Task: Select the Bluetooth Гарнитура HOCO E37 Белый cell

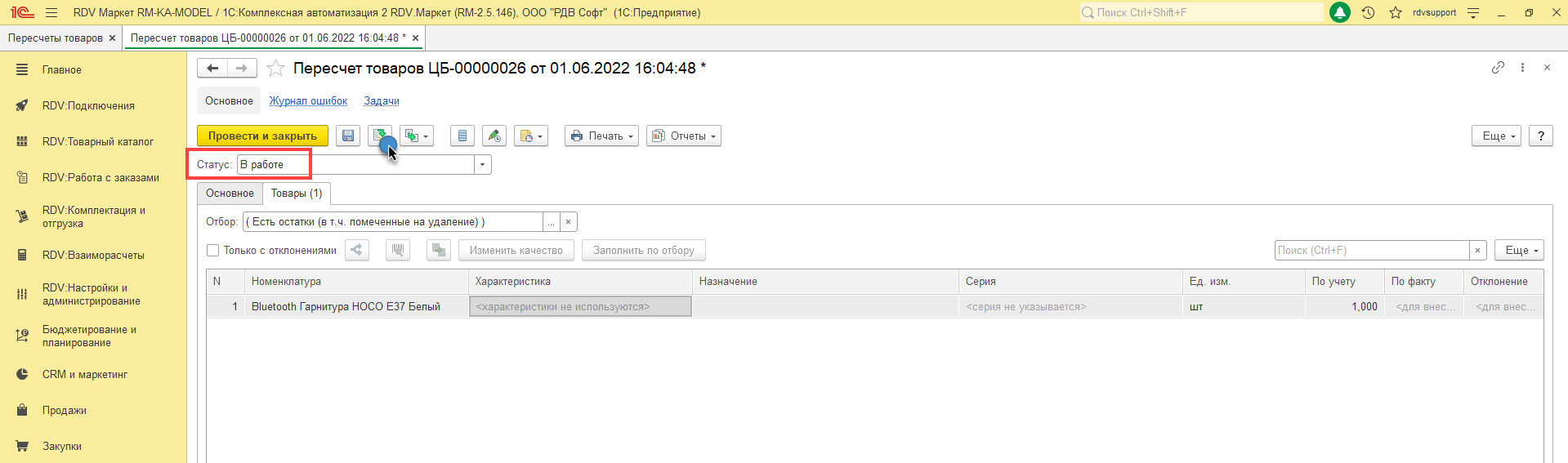Action: coord(356,307)
